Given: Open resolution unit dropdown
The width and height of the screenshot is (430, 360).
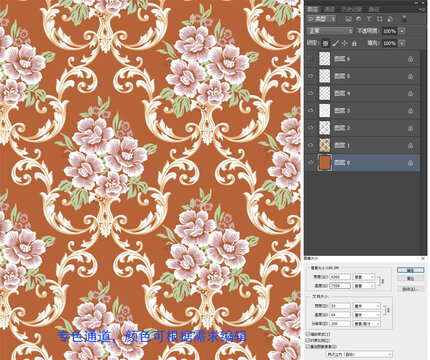Looking at the screenshot, I should click(367, 324).
